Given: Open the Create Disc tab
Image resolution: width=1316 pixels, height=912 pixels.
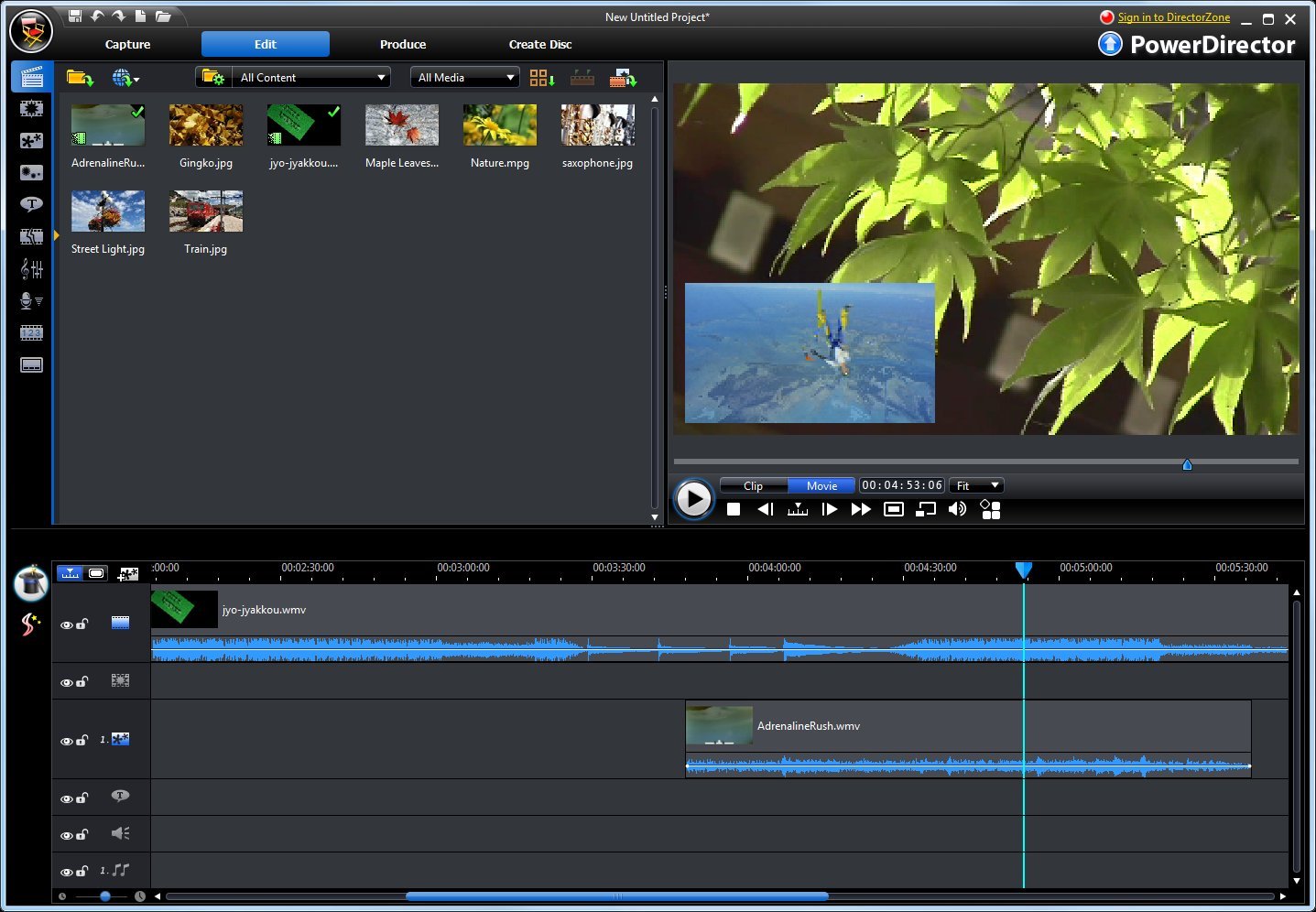Looking at the screenshot, I should (540, 44).
